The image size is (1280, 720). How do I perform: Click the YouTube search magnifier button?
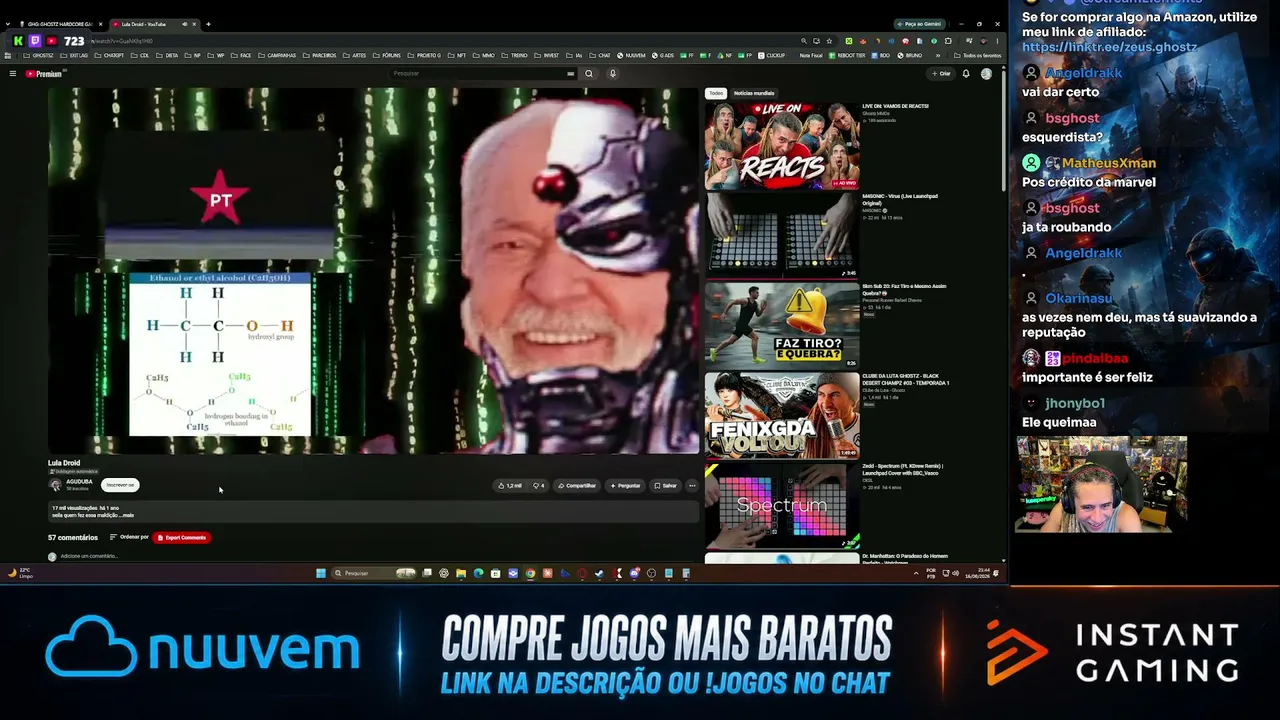click(589, 73)
